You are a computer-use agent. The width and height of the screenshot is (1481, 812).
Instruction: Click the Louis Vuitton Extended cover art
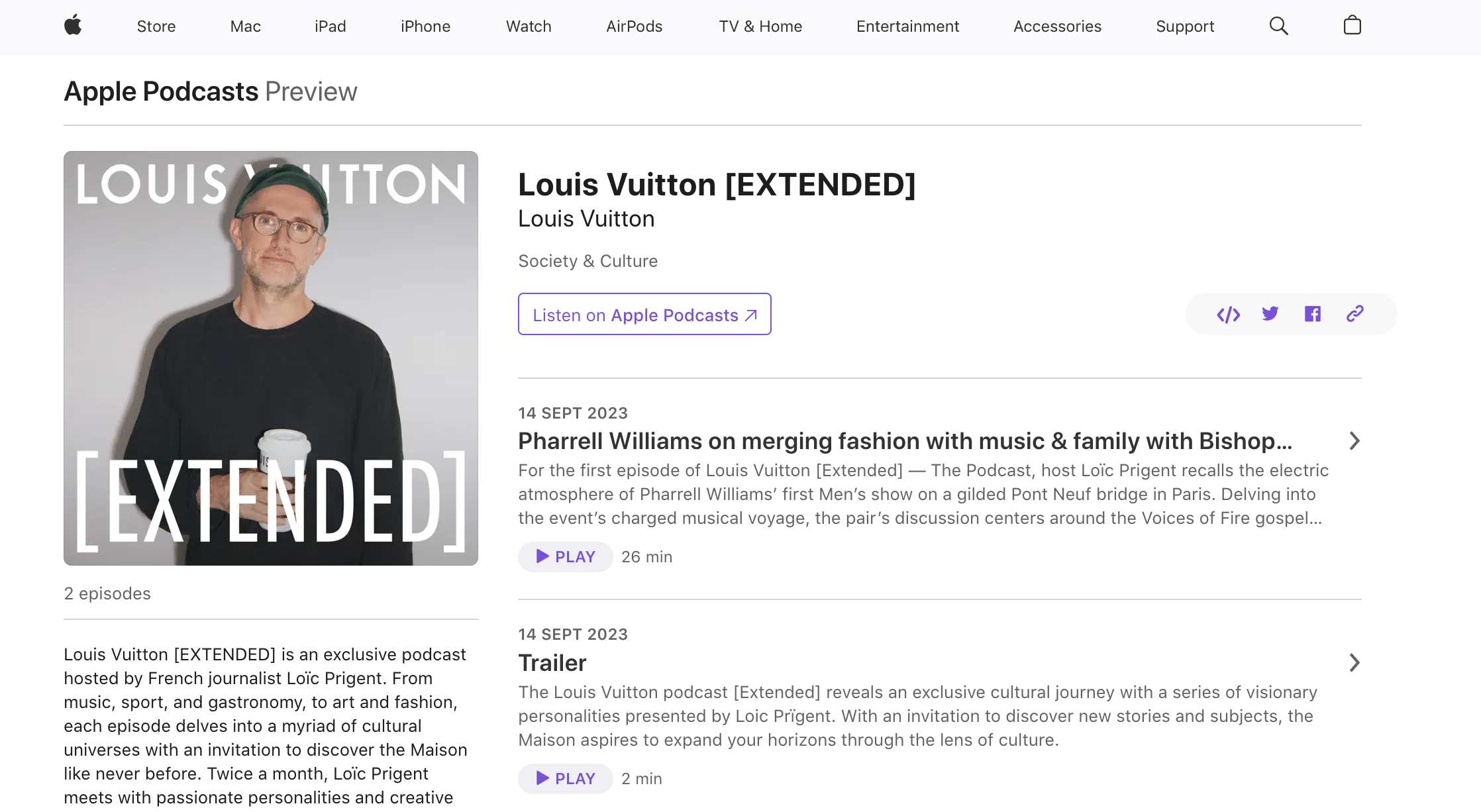(x=271, y=358)
